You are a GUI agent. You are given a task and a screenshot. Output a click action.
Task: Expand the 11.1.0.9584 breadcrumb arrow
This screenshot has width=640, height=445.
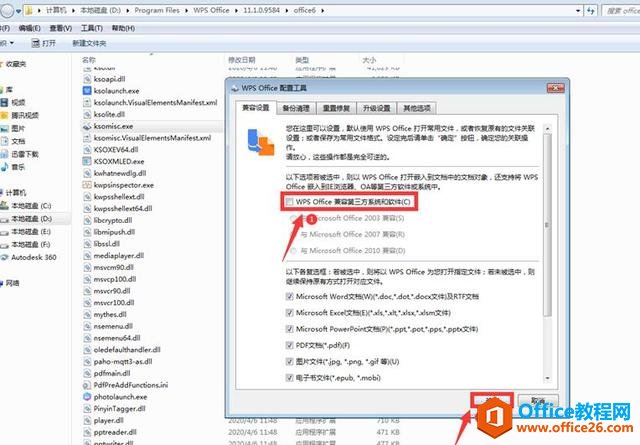tap(287, 11)
